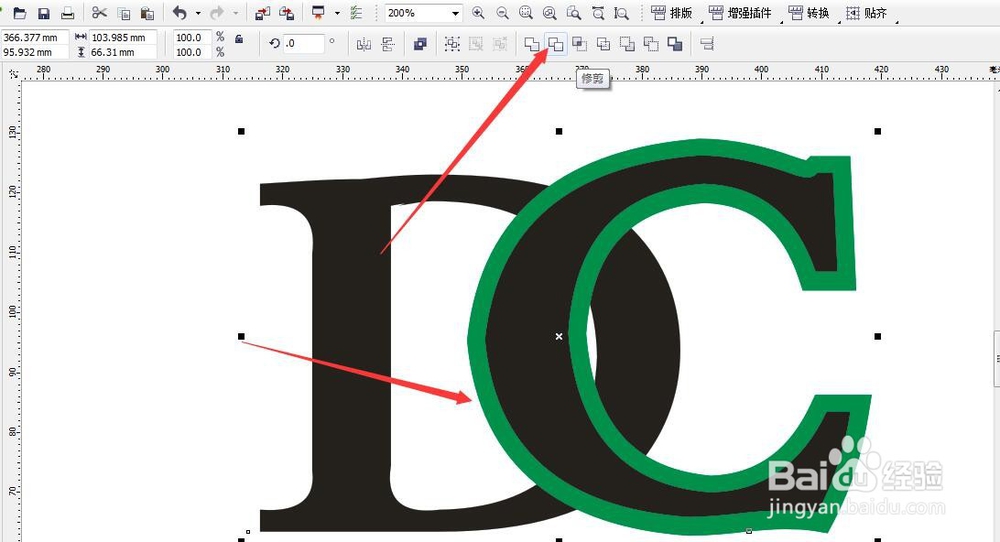Open the 200% zoom level dropdown

[455, 13]
